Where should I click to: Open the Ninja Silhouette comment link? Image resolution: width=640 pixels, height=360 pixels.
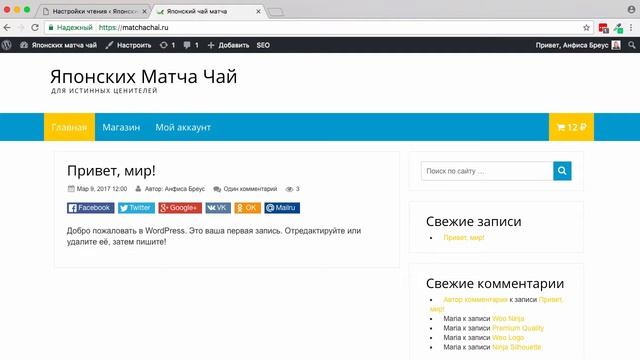(x=516, y=347)
